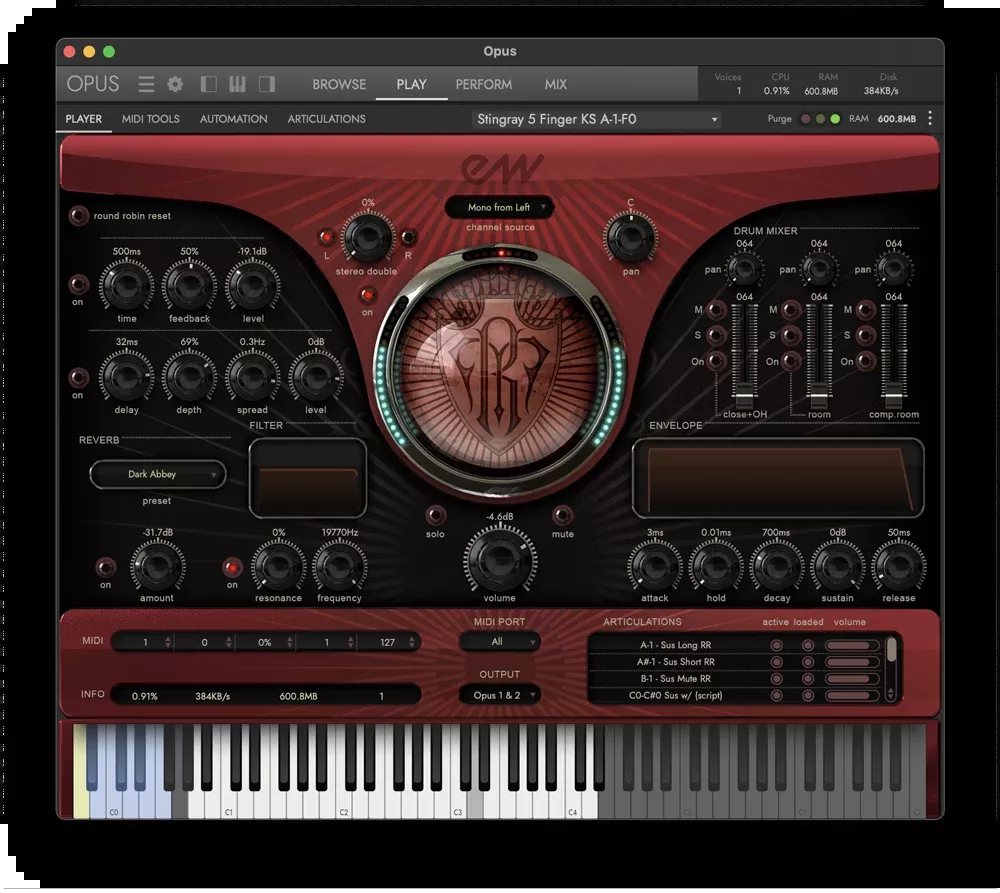Toggle the right sidebar panel icon
The image size is (1000, 893).
point(267,84)
